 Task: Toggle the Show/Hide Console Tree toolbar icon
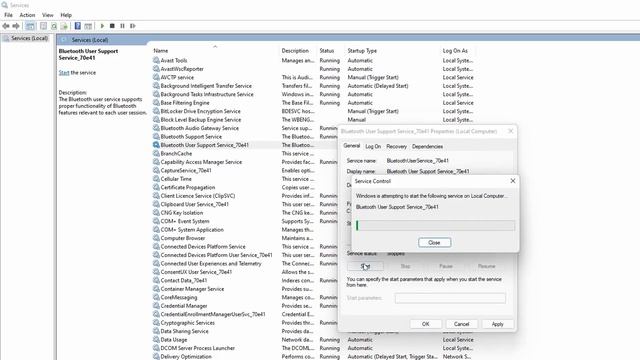click(x=30, y=26)
